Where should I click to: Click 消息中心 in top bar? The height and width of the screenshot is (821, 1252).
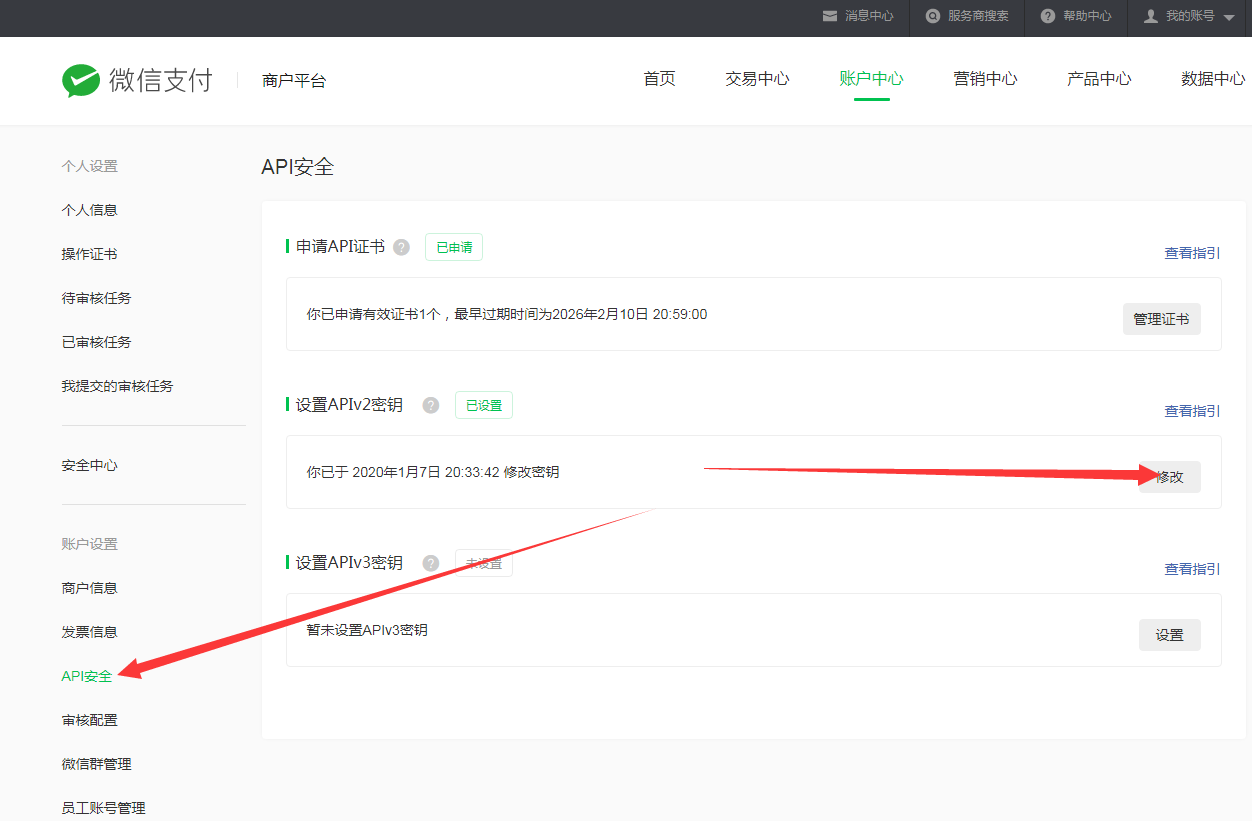coord(869,16)
